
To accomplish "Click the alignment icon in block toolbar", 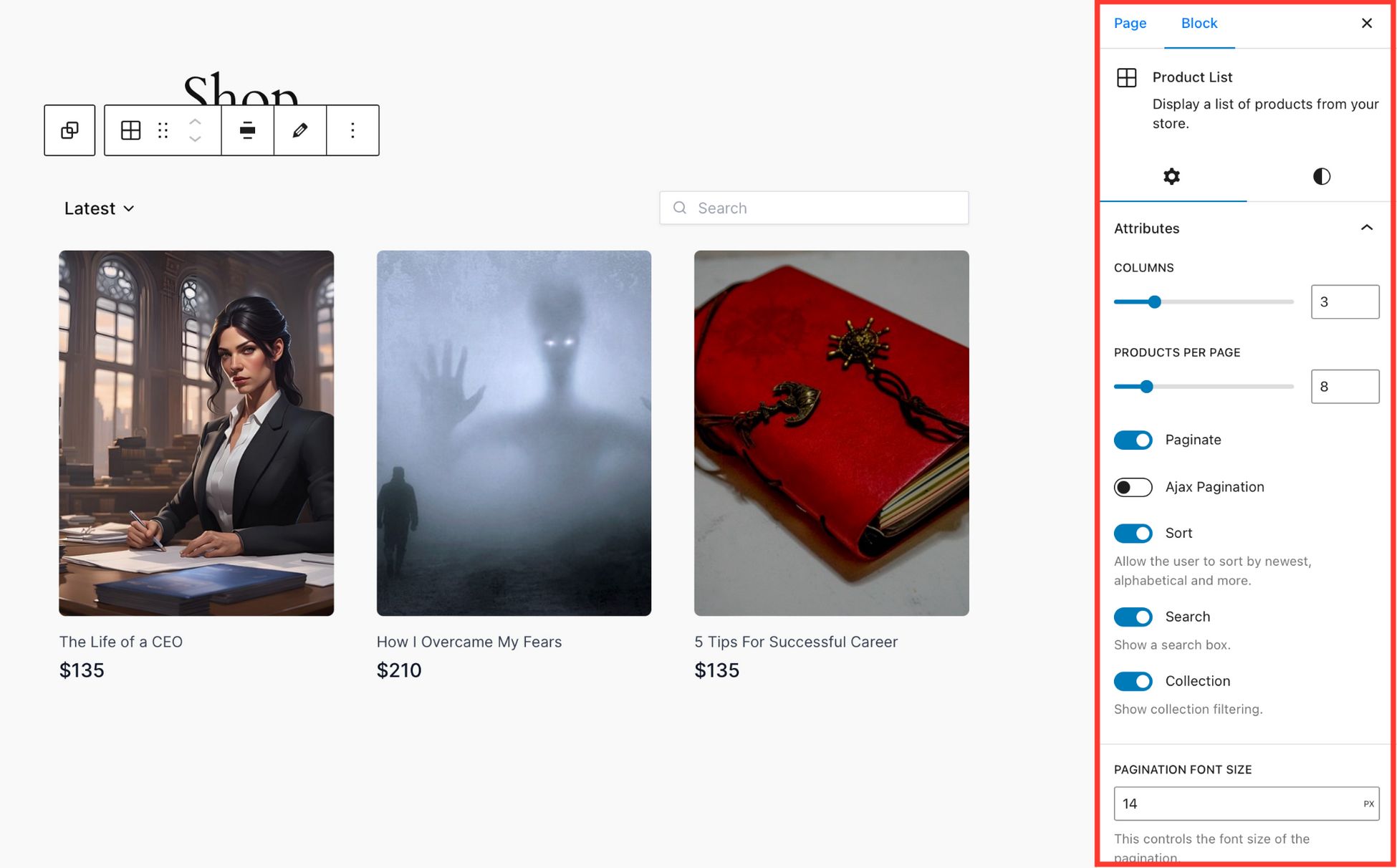I will 247,130.
